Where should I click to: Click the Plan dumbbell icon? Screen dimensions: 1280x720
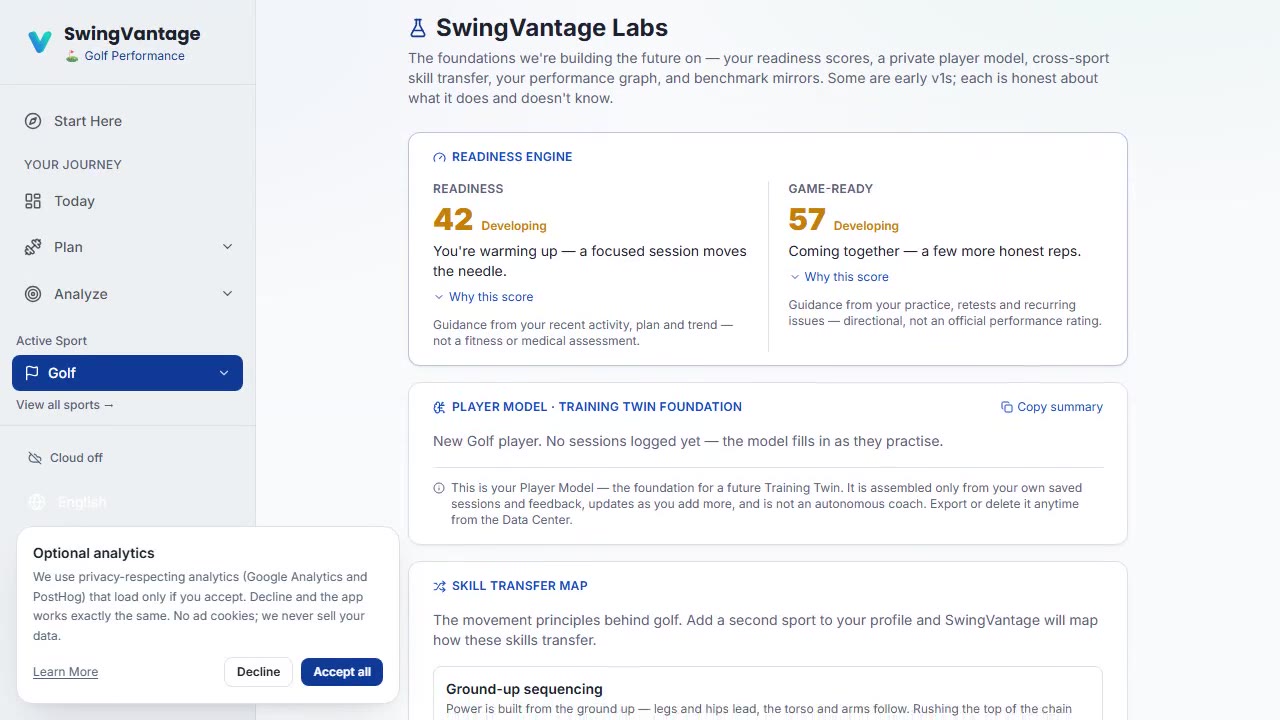click(x=33, y=247)
